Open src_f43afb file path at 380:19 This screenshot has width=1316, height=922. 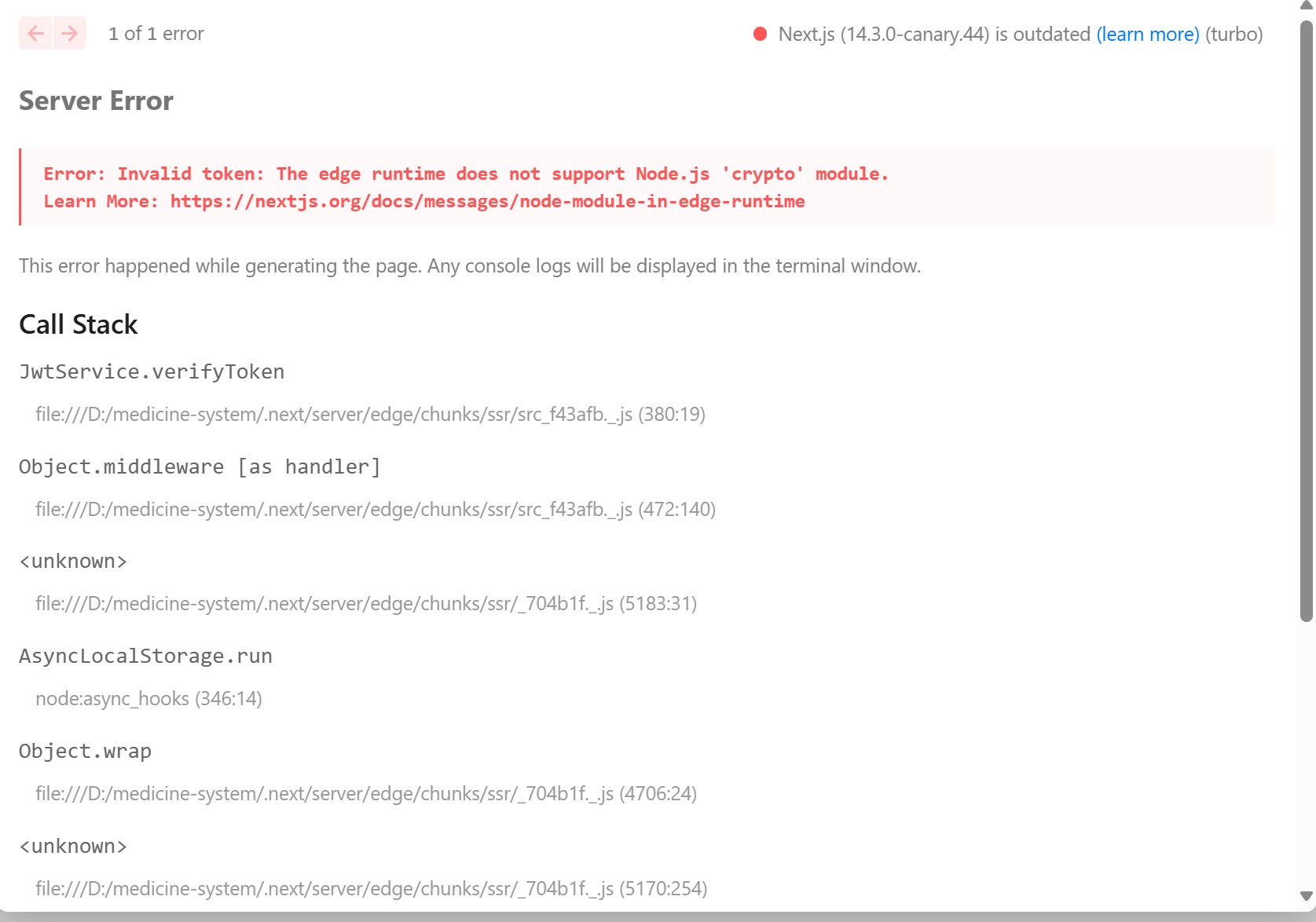(x=370, y=414)
